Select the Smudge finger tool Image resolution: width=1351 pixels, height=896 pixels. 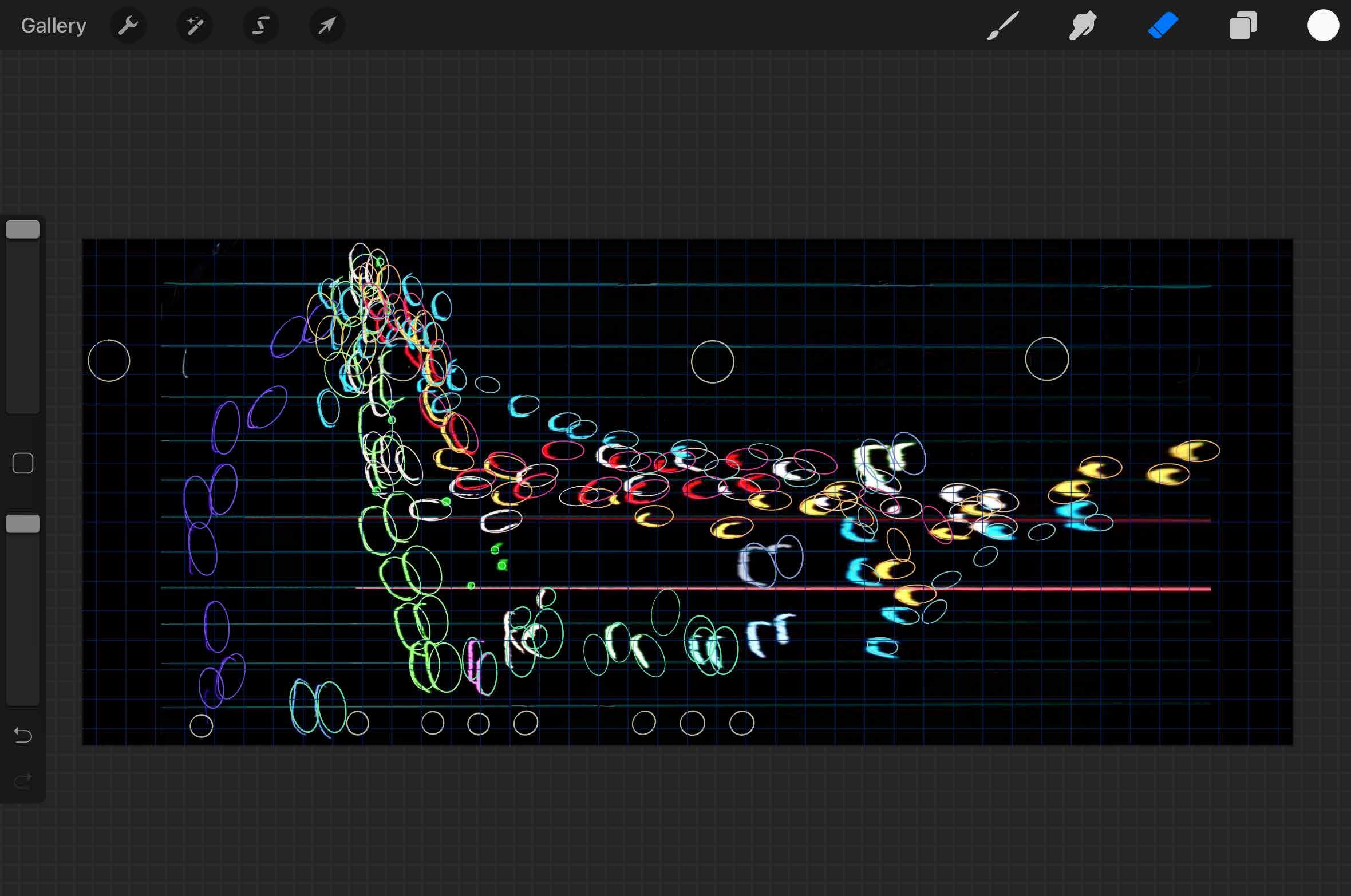1082,26
